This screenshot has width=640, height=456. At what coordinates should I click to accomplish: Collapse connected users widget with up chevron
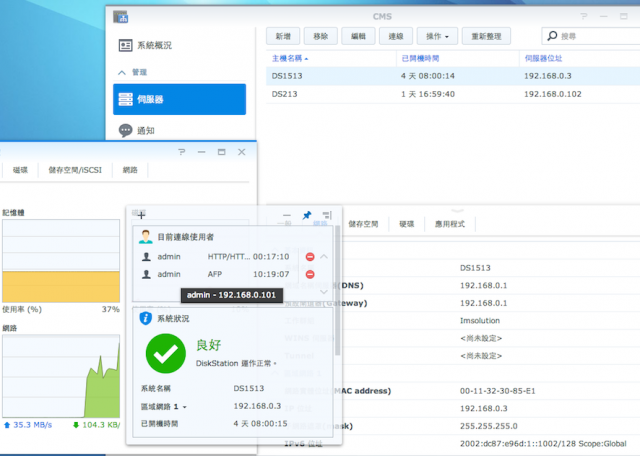point(324,257)
